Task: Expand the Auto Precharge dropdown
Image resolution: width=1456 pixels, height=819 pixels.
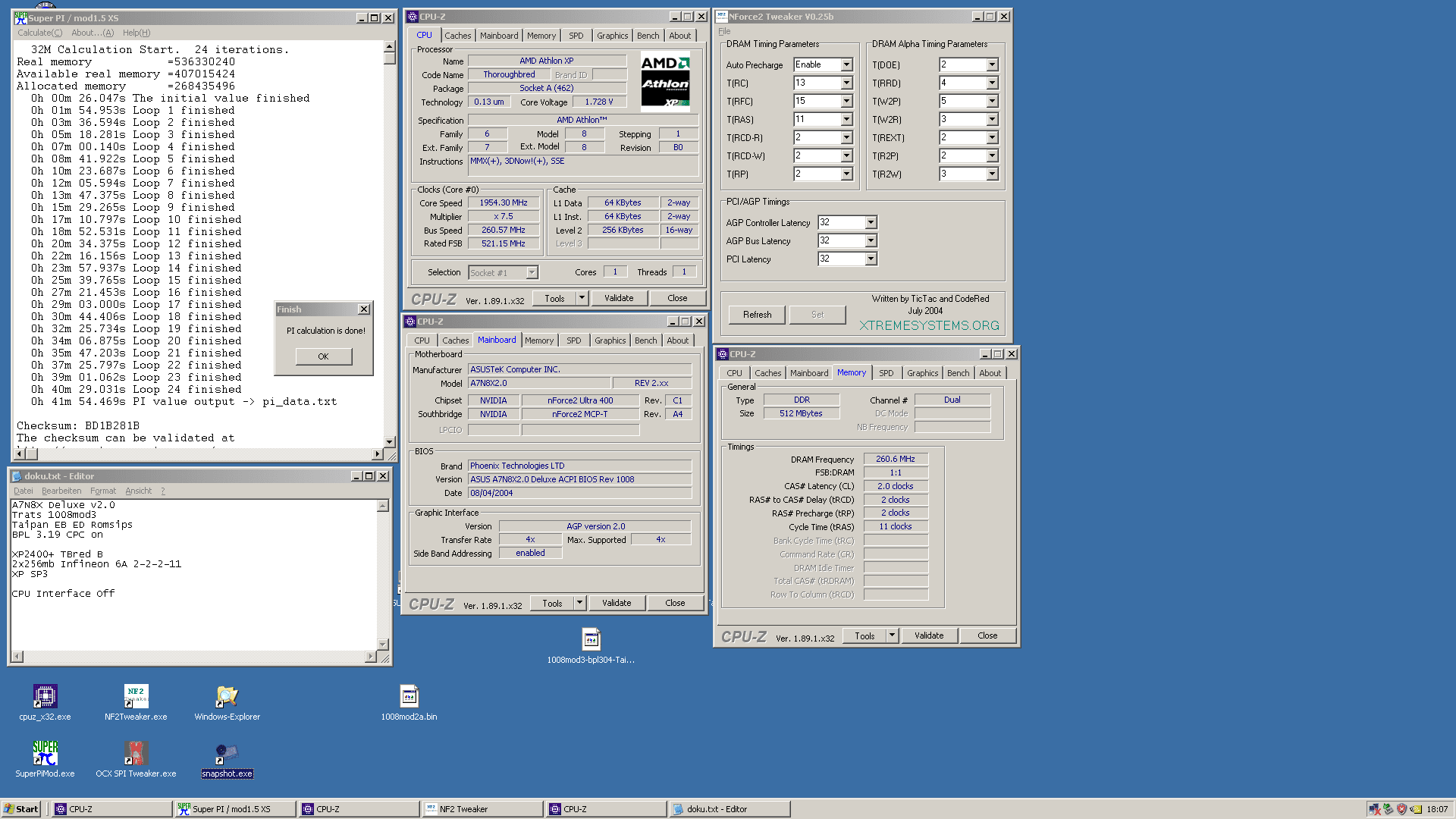Action: click(x=846, y=65)
